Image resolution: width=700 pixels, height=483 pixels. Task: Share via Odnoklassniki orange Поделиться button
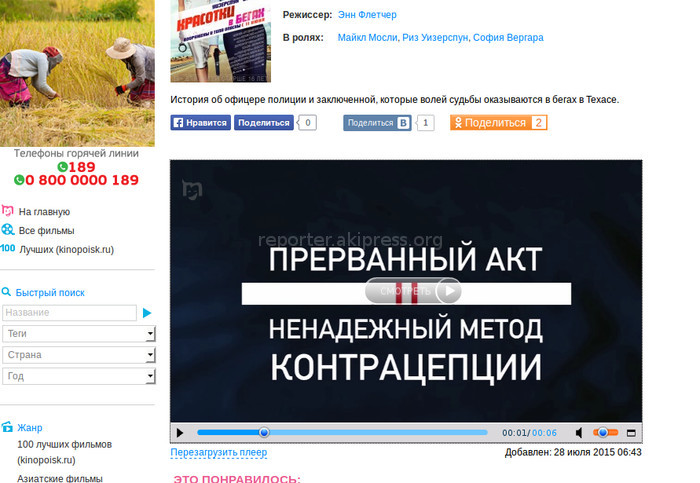(499, 123)
